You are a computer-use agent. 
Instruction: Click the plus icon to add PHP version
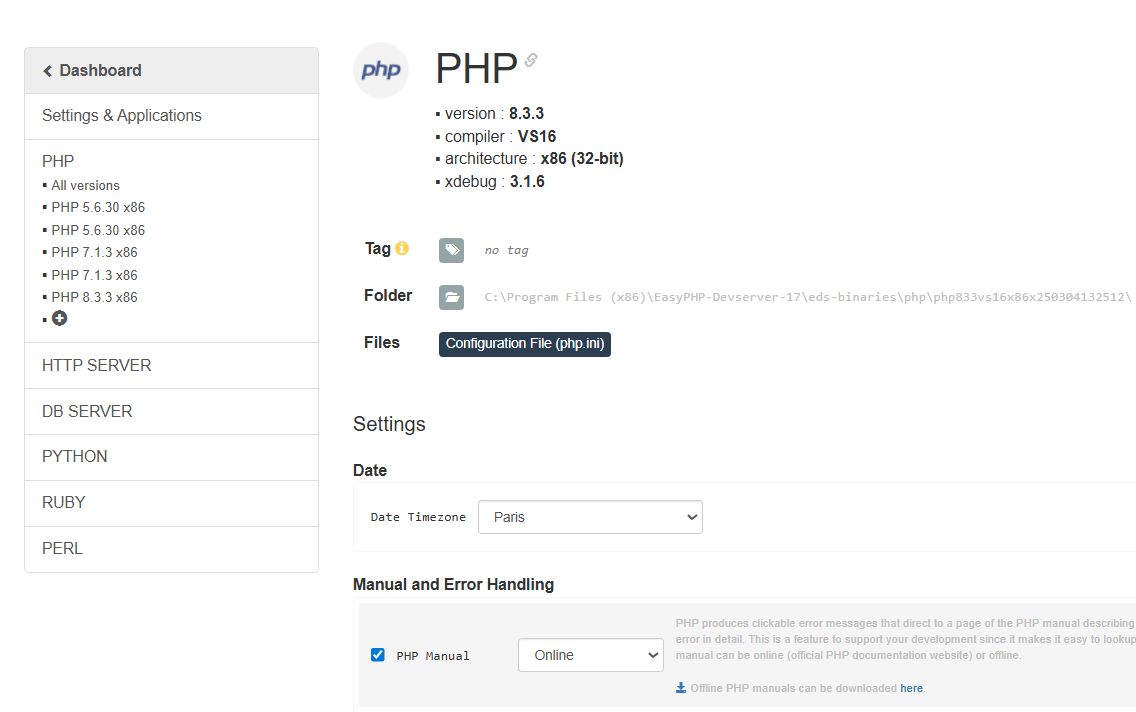point(59,318)
